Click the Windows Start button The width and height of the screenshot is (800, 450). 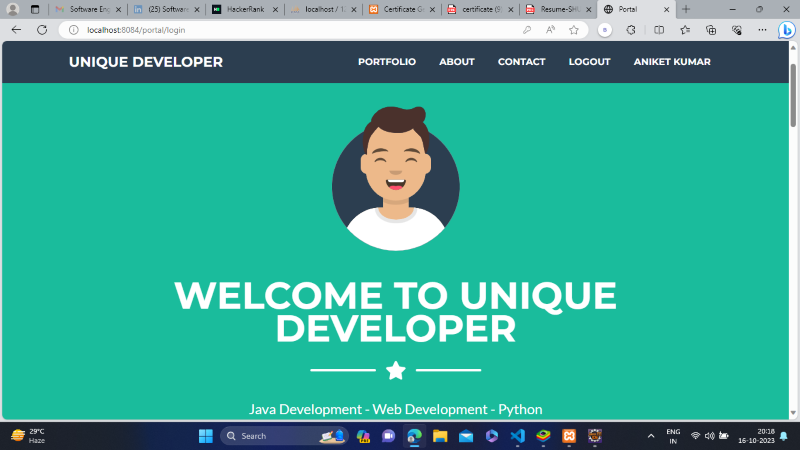(205, 436)
